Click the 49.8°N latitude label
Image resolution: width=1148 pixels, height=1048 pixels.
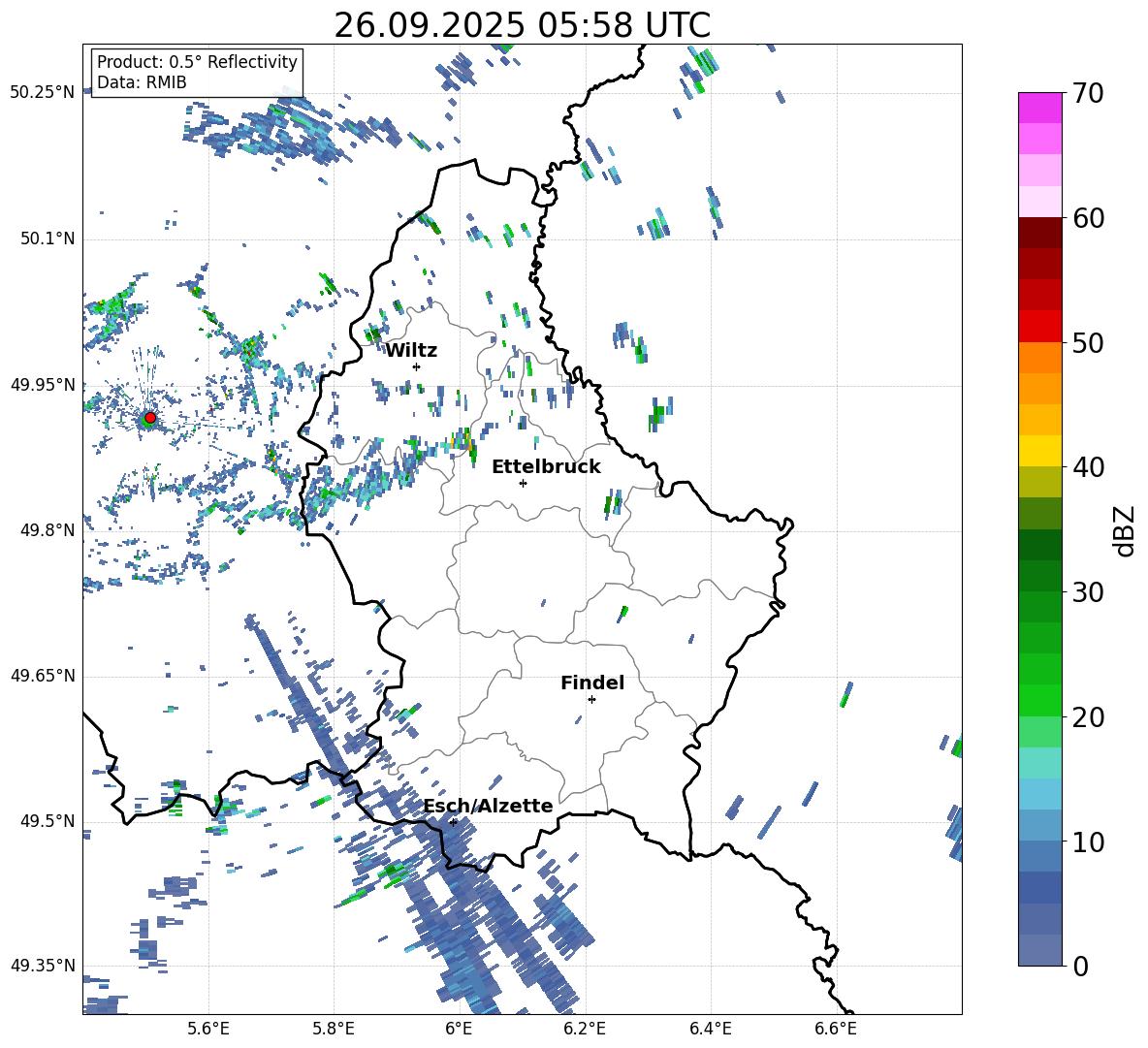(48, 530)
